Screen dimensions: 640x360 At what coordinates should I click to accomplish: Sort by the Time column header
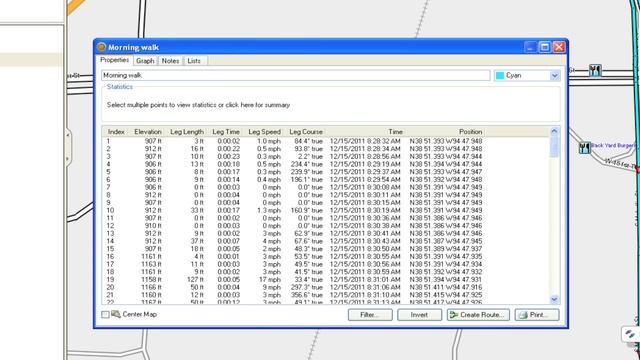(x=395, y=132)
